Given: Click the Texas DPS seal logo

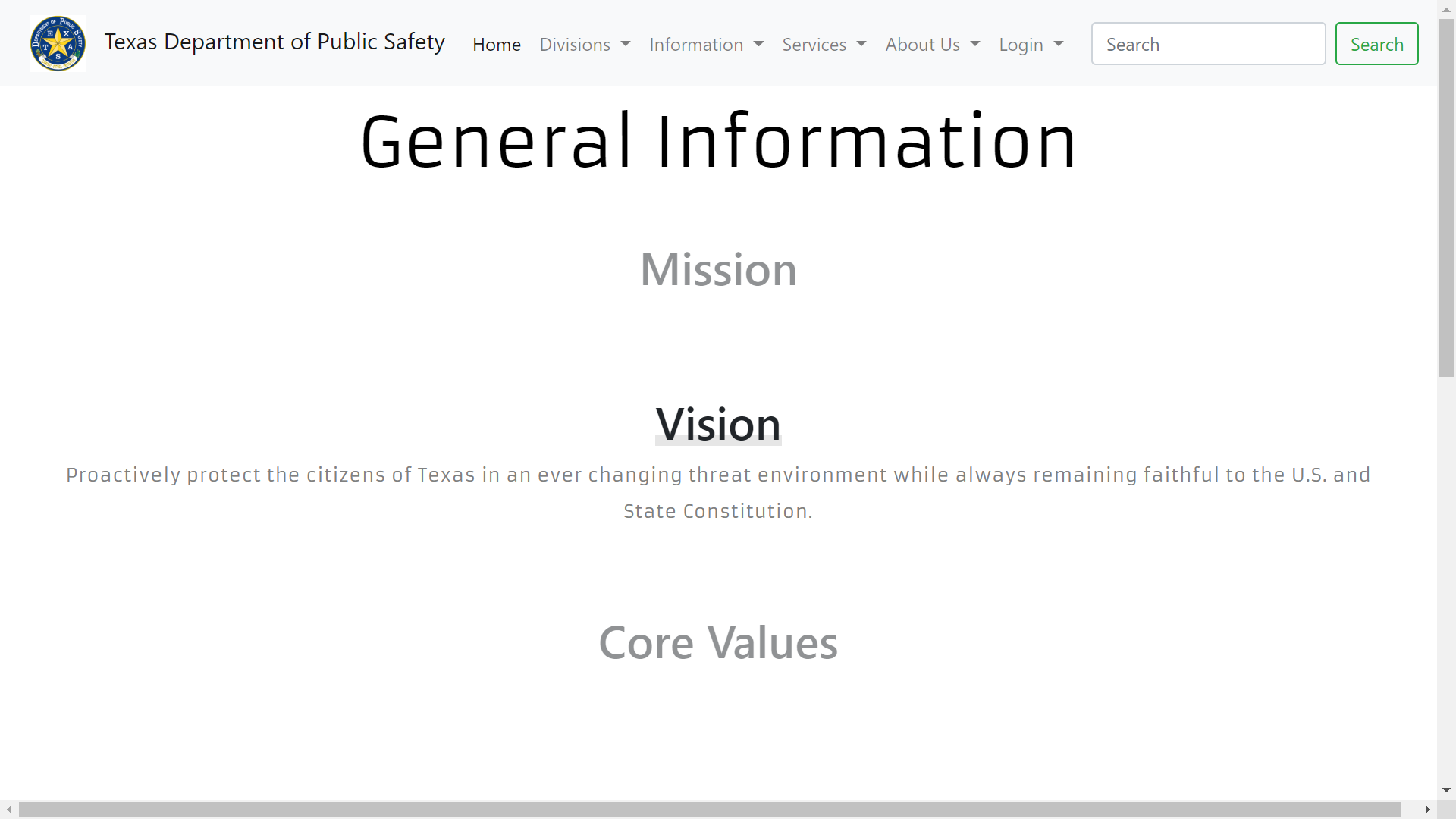Looking at the screenshot, I should (58, 43).
